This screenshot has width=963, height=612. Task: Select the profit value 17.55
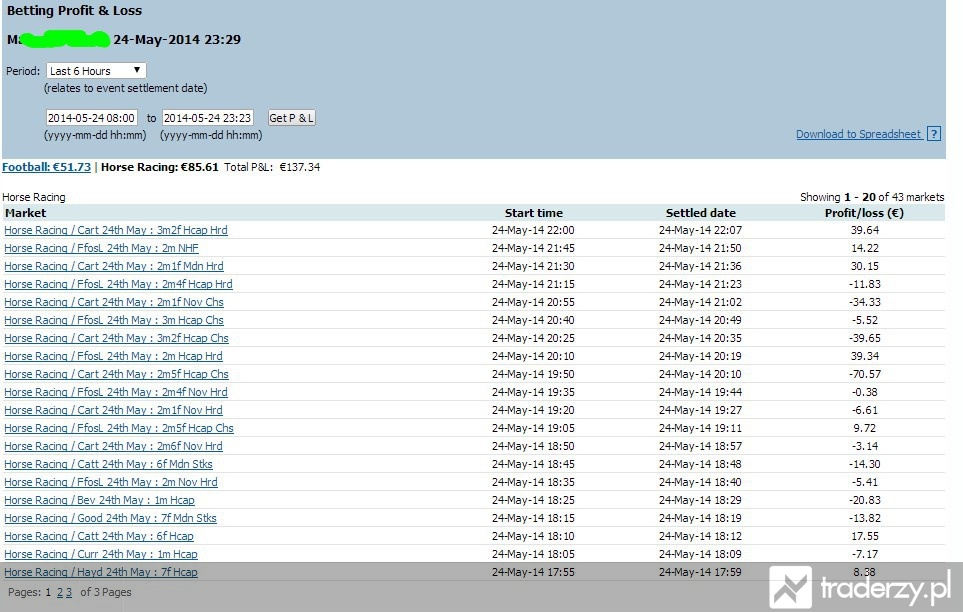pos(865,536)
